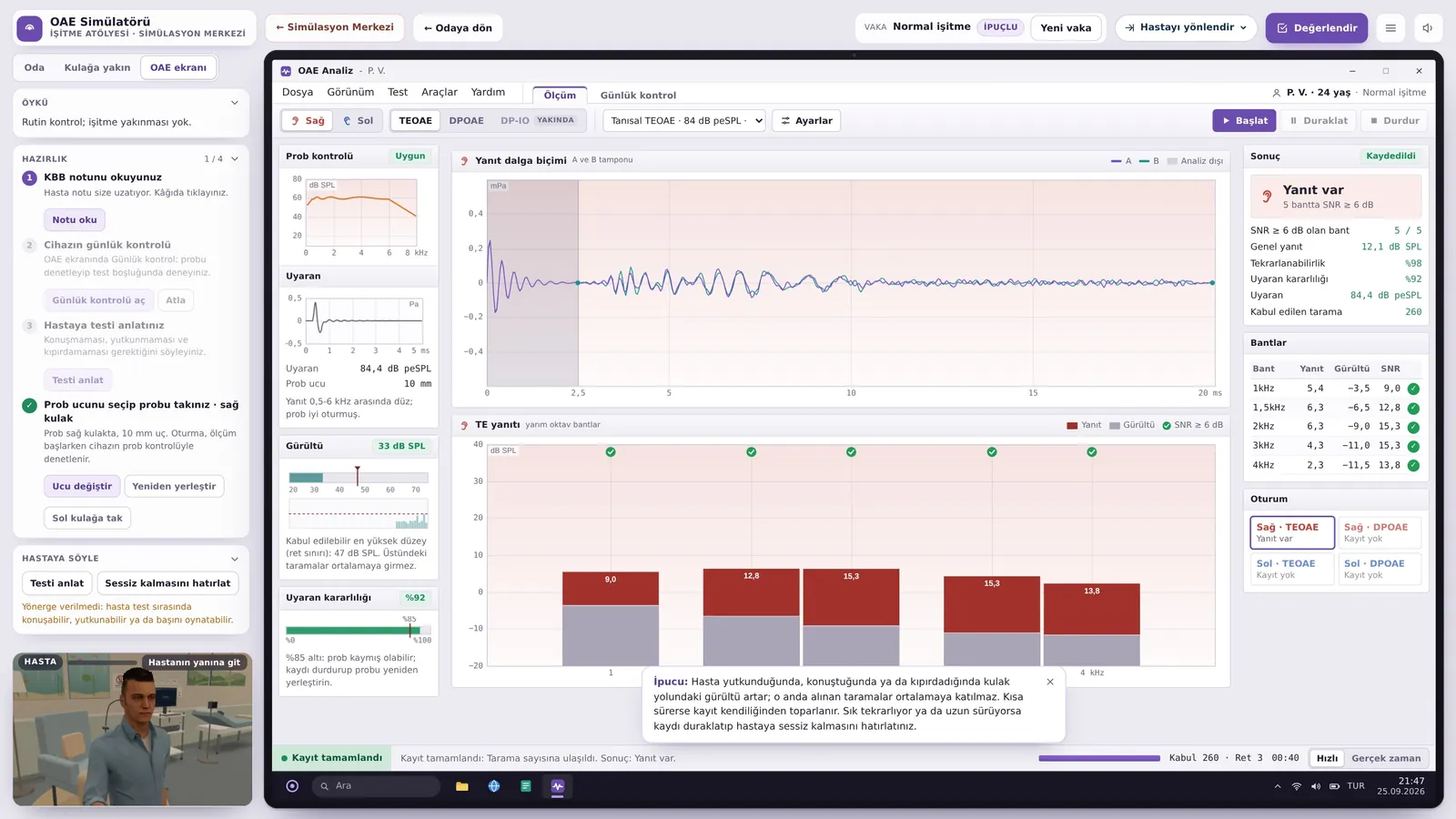
Task: Open the Dosya menu
Action: coord(298,93)
